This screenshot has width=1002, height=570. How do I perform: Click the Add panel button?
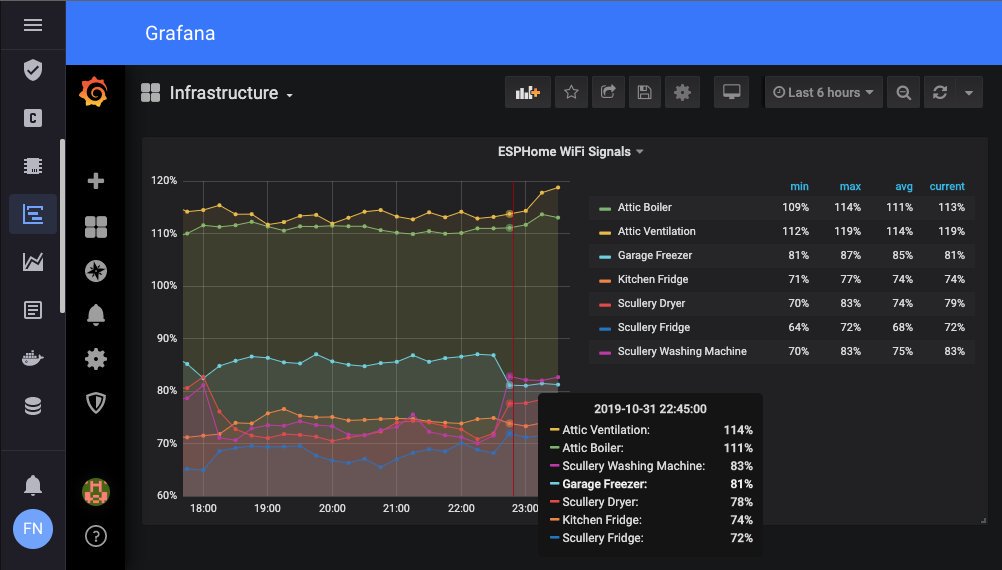point(528,93)
